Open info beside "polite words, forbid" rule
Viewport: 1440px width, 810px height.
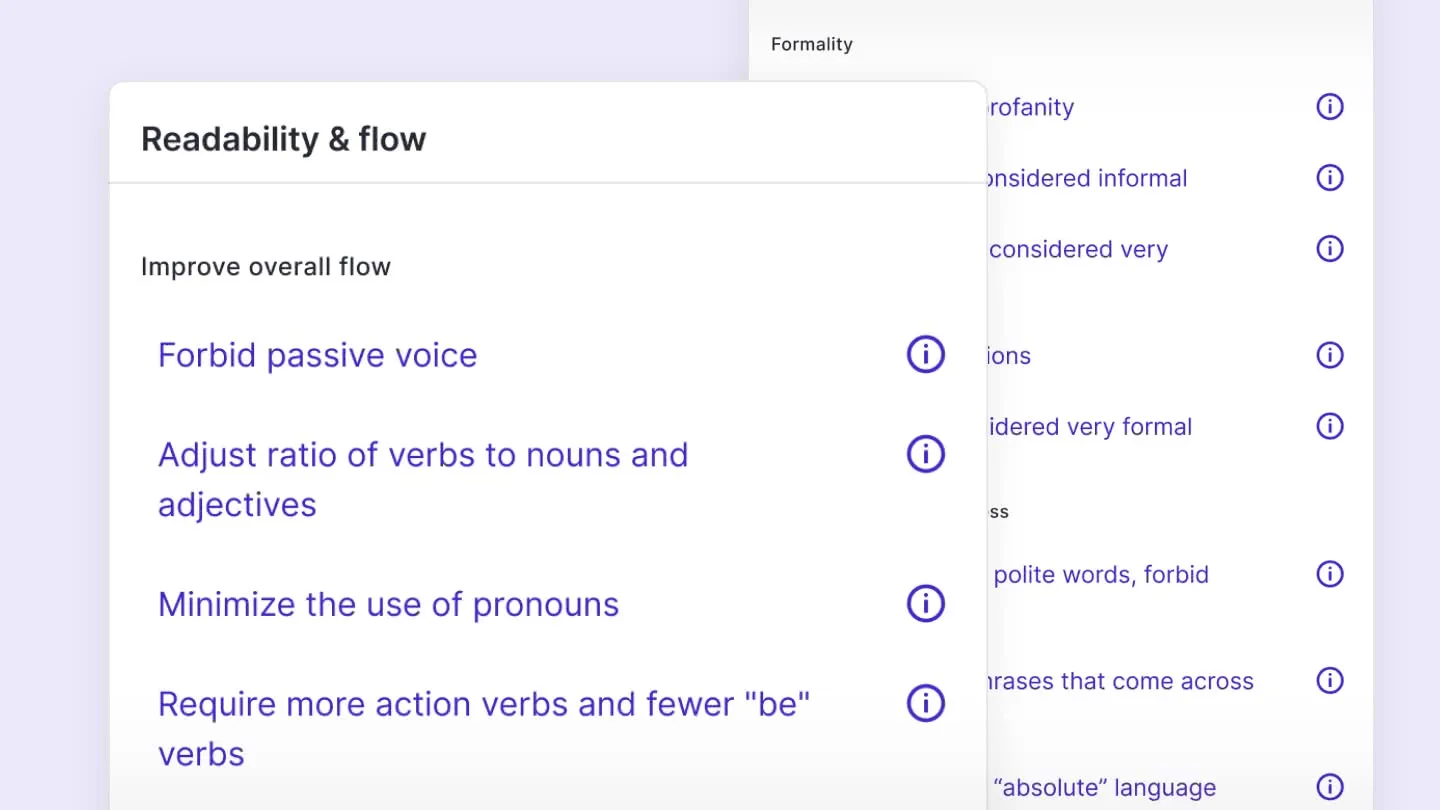coord(1330,574)
